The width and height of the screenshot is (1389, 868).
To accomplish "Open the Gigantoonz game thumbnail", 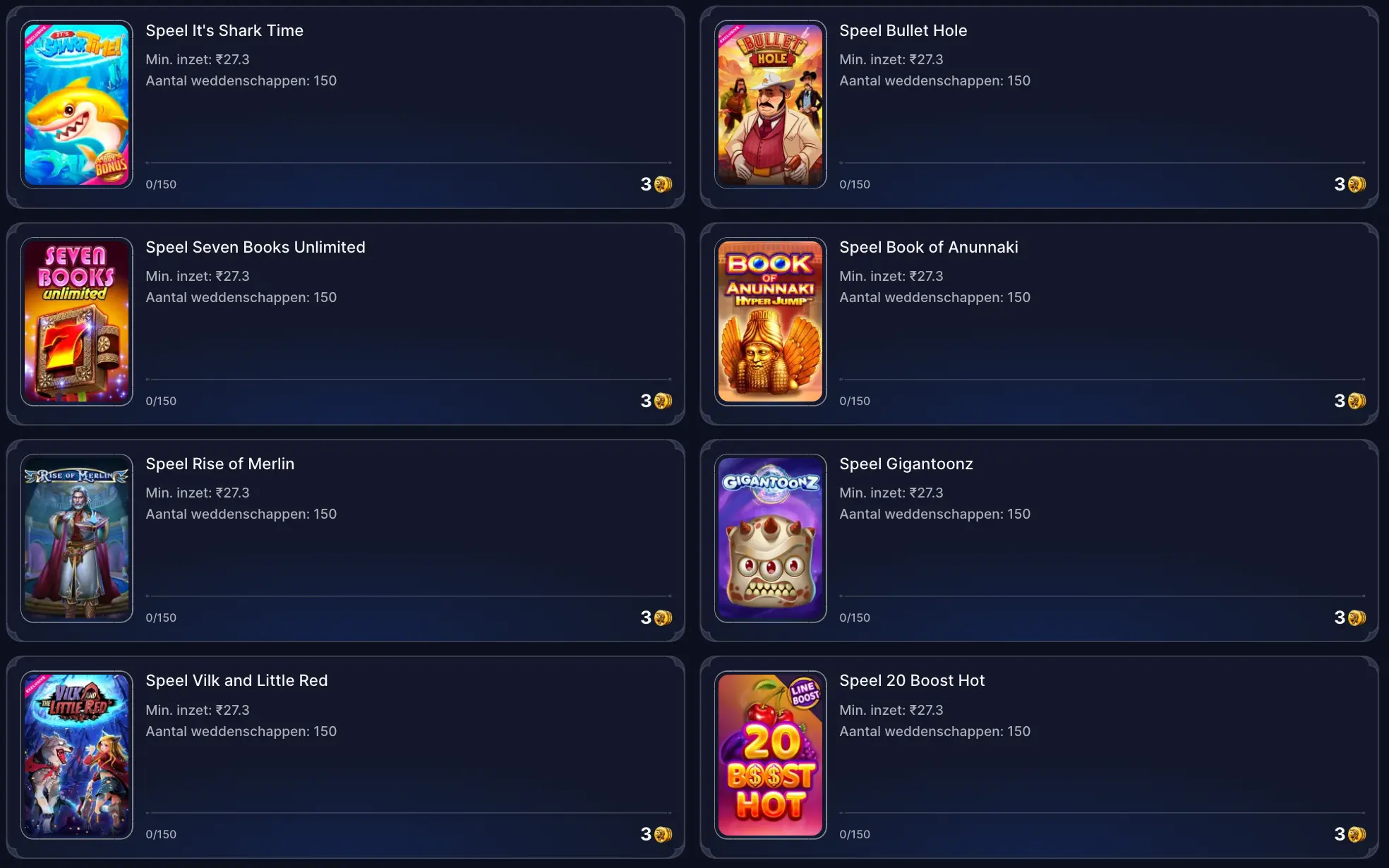I will [771, 538].
